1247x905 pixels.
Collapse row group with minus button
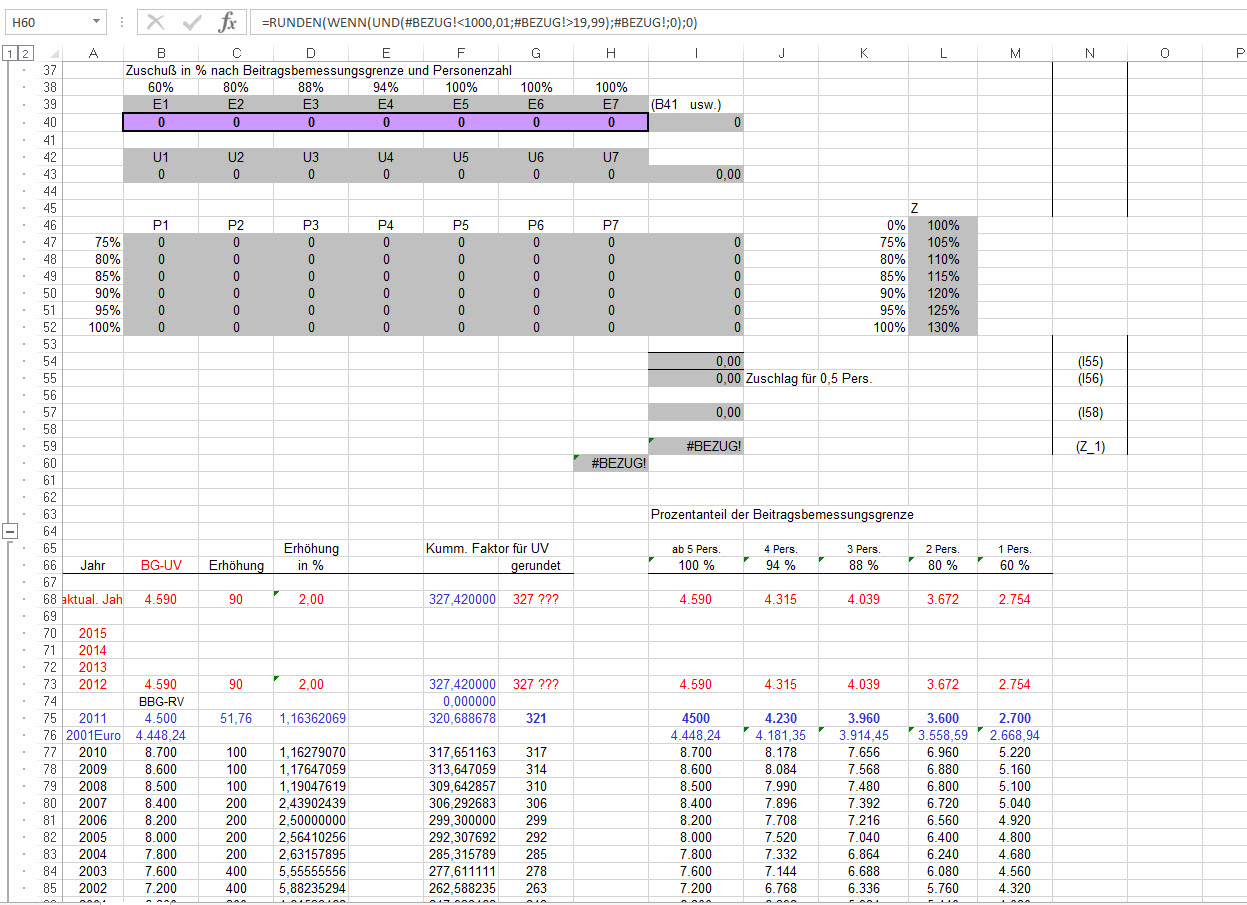pos(10,531)
